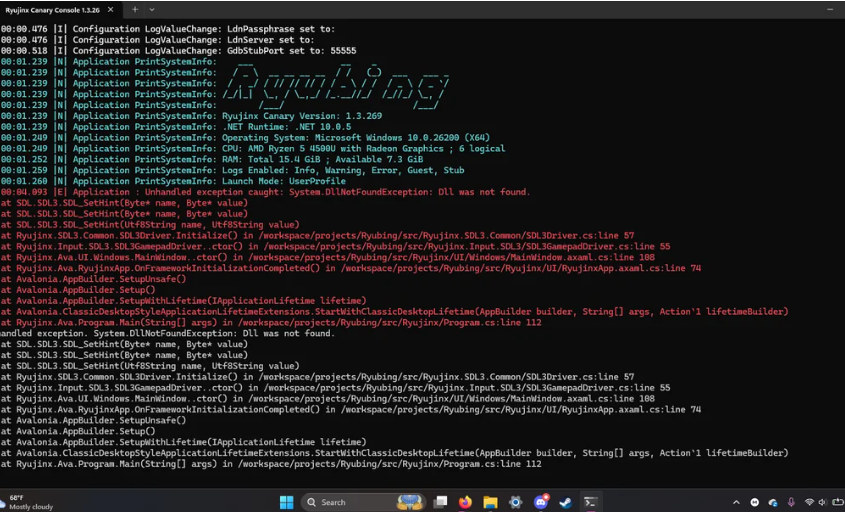
Task: Click red 'SDL_SetHint(Utf8String name' stack line
Action: (x=150, y=225)
